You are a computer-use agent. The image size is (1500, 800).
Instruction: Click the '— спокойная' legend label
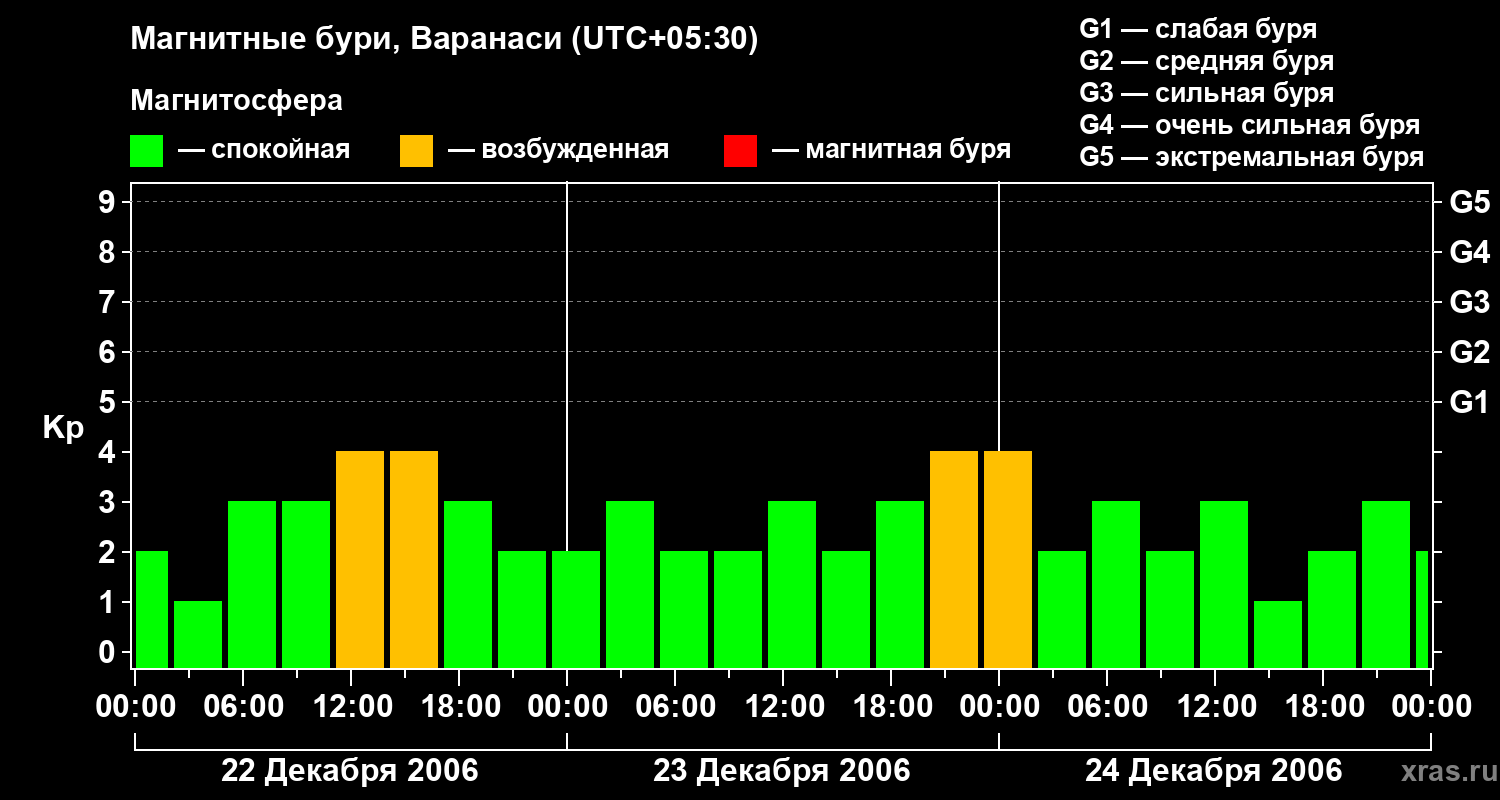pos(264,151)
